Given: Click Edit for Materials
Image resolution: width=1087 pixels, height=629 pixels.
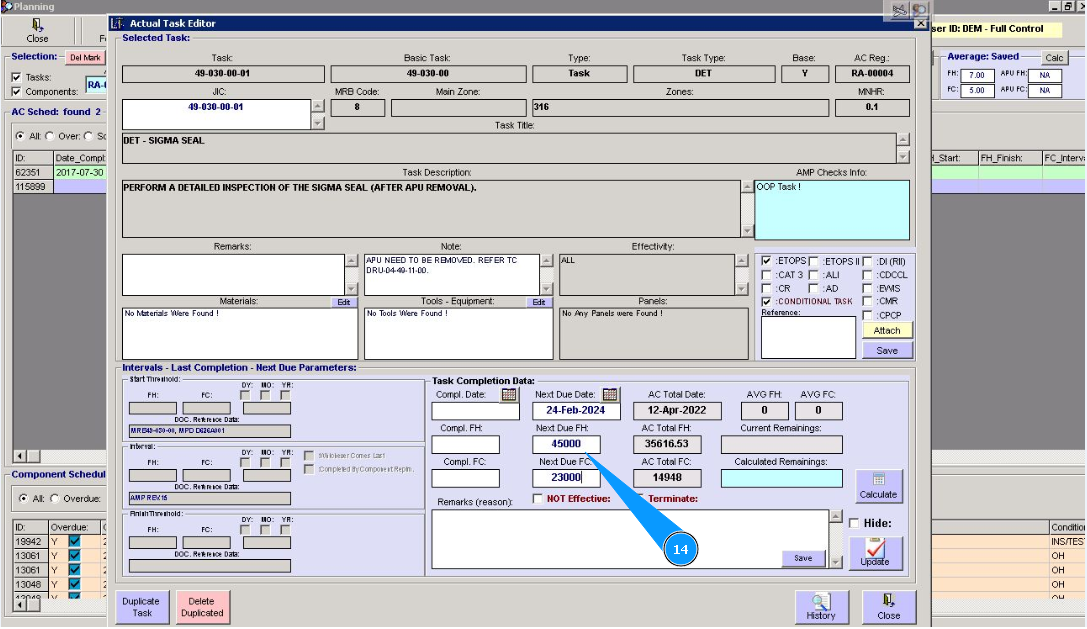Looking at the screenshot, I should tap(344, 302).
